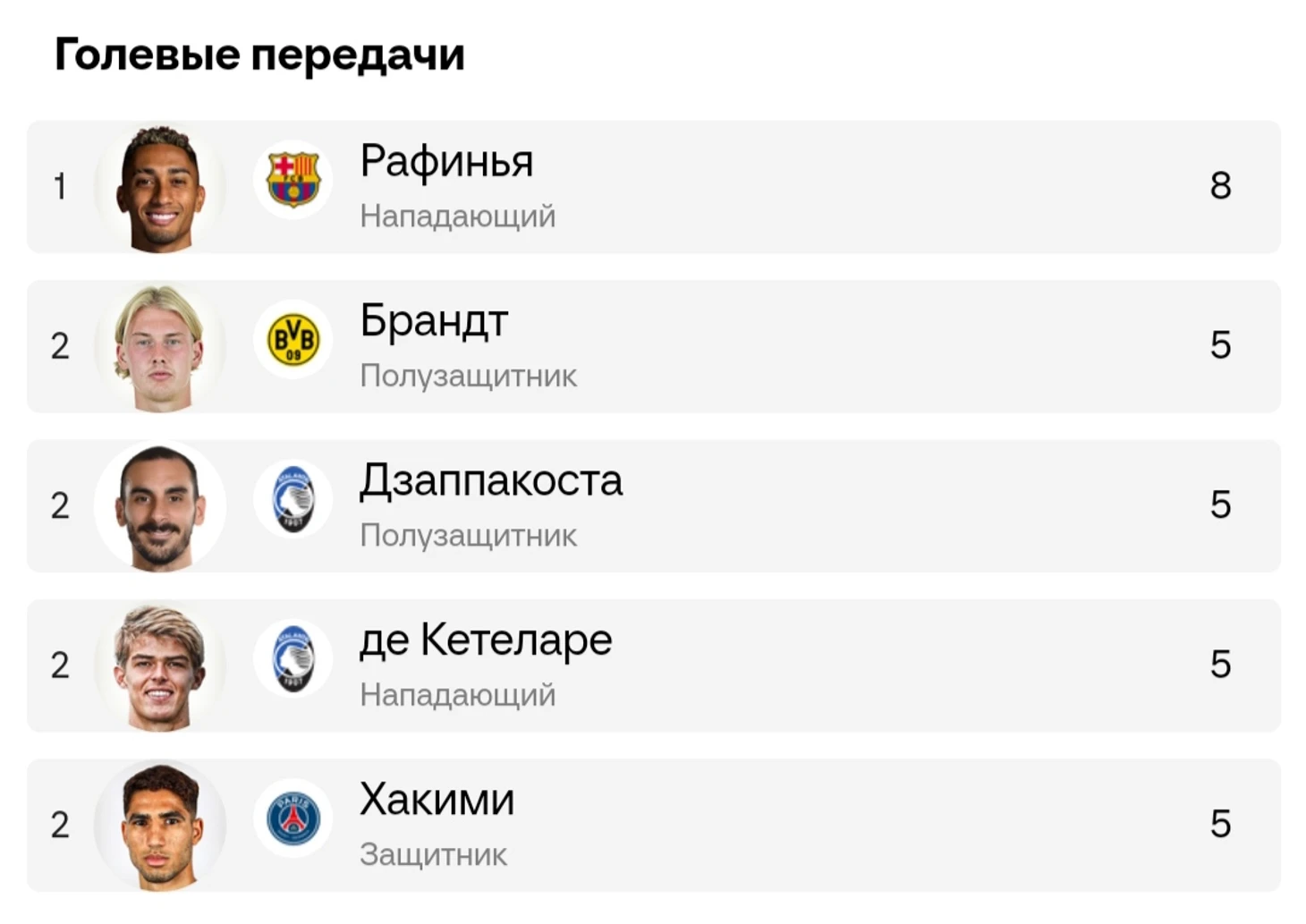Screen dimensions: 1306x924
Task: Select the player name Рафинья
Action: (x=446, y=163)
